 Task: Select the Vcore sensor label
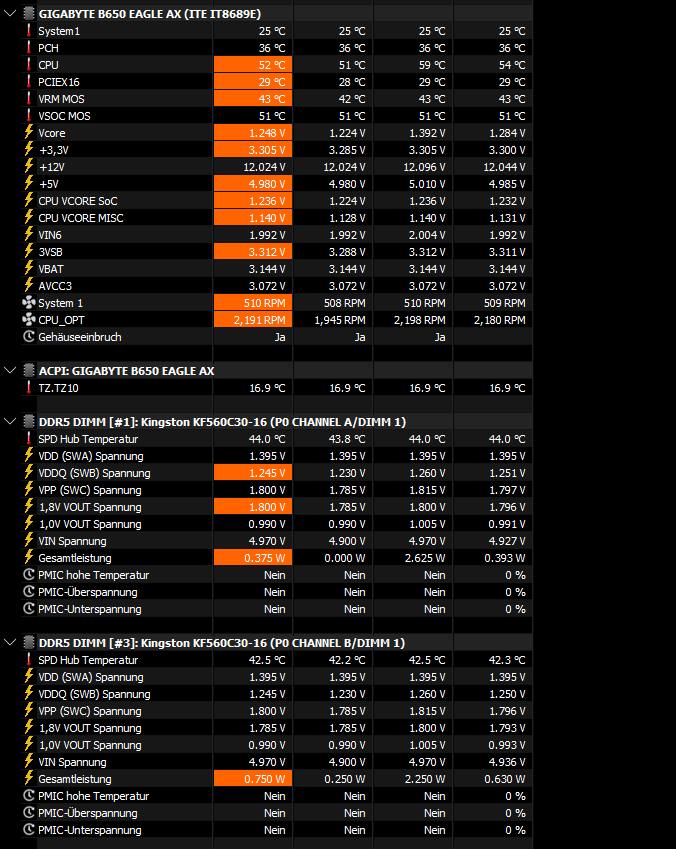tap(51, 133)
